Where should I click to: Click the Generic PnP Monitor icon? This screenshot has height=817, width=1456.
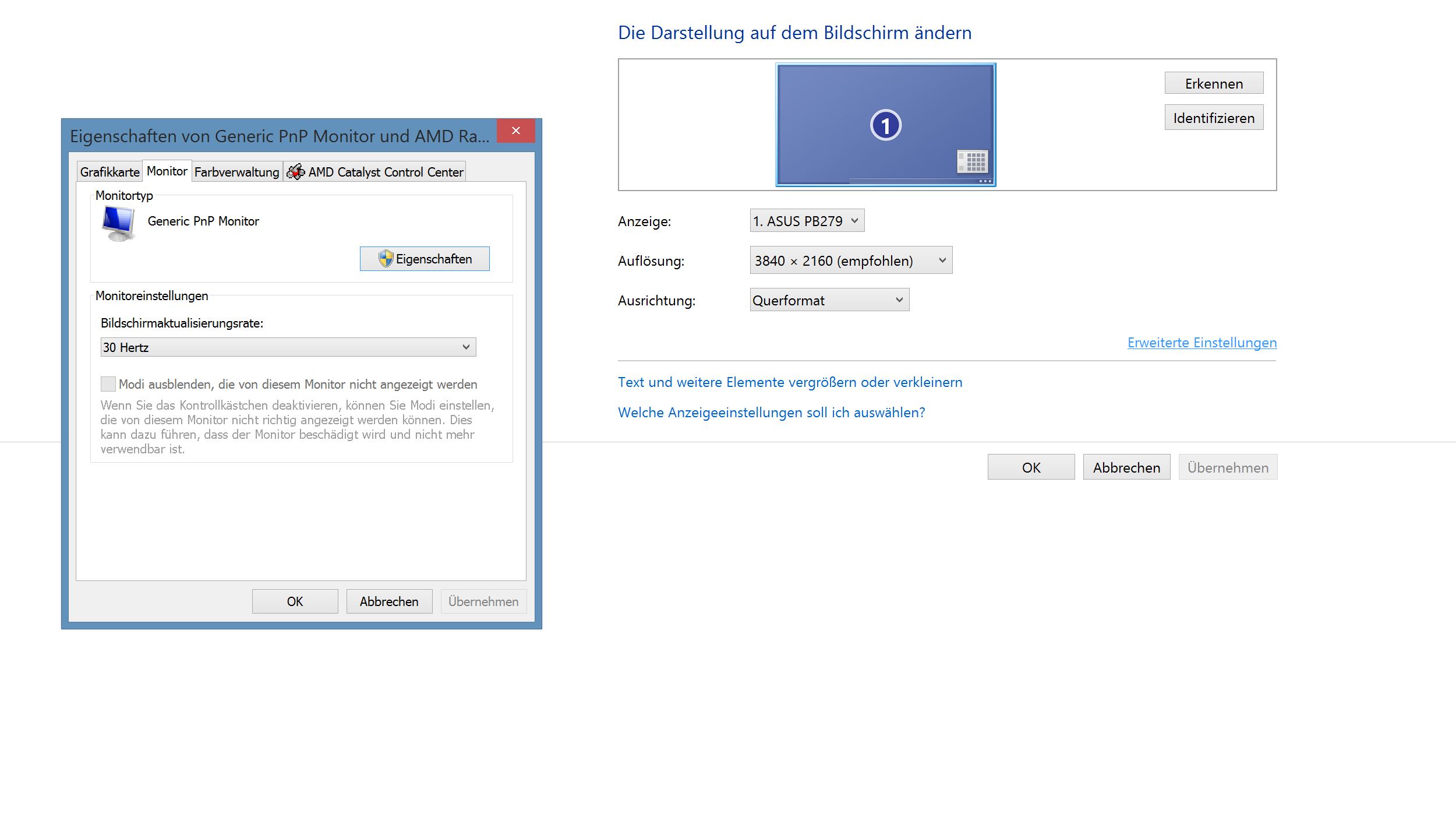coord(119,223)
